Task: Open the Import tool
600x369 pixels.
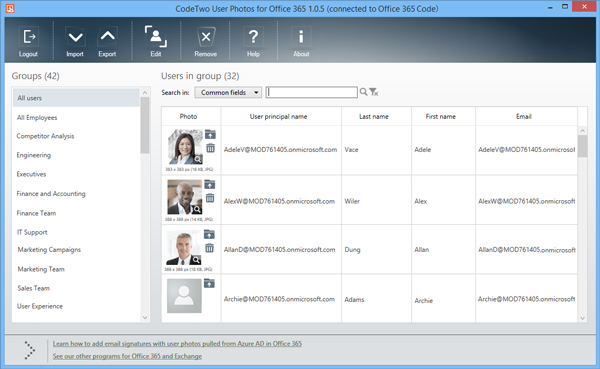Action: point(75,41)
